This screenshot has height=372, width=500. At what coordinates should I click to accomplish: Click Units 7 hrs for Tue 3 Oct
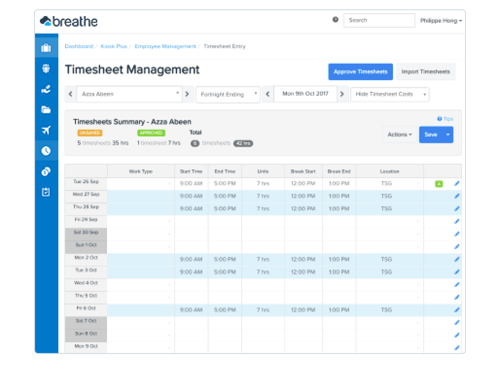coord(263,272)
